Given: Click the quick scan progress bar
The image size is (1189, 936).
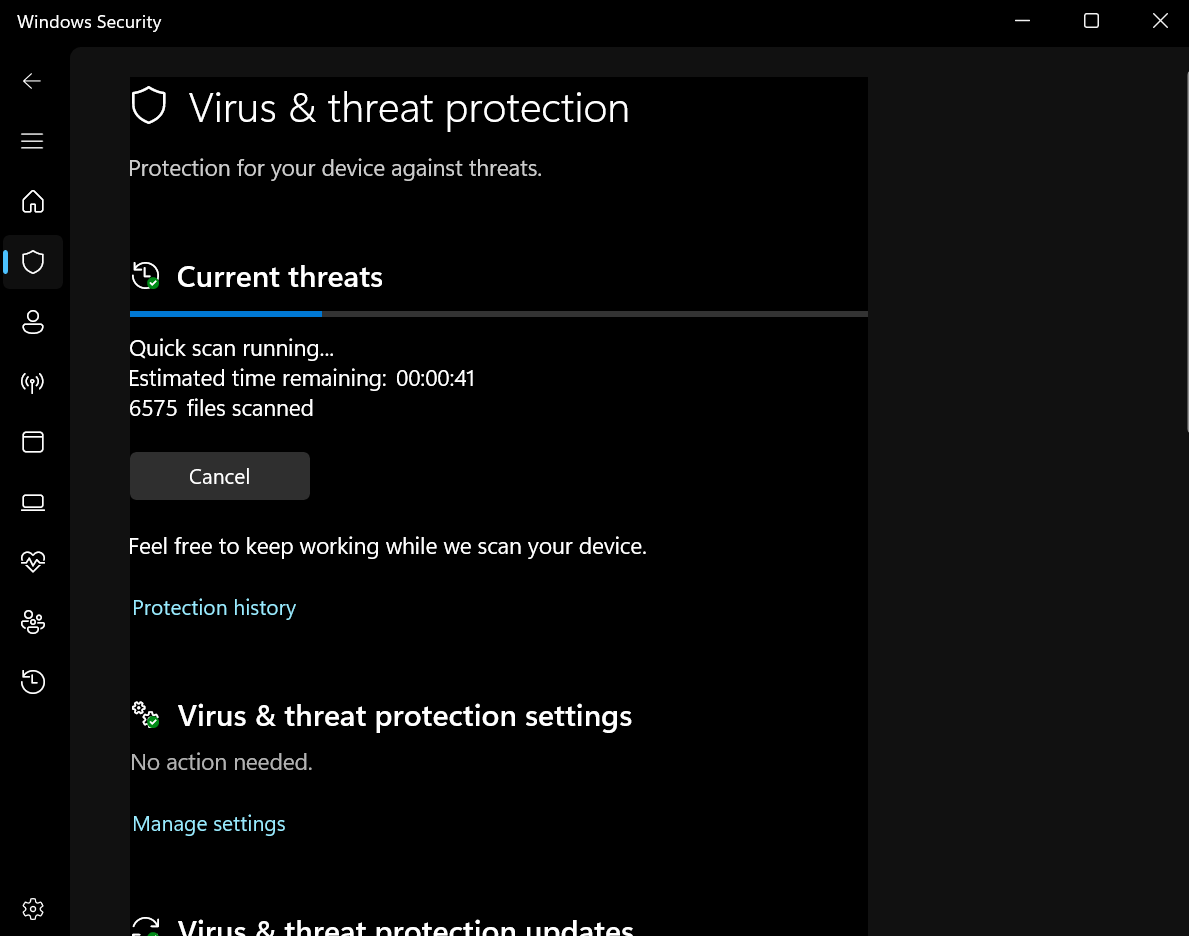Looking at the screenshot, I should click(x=498, y=314).
